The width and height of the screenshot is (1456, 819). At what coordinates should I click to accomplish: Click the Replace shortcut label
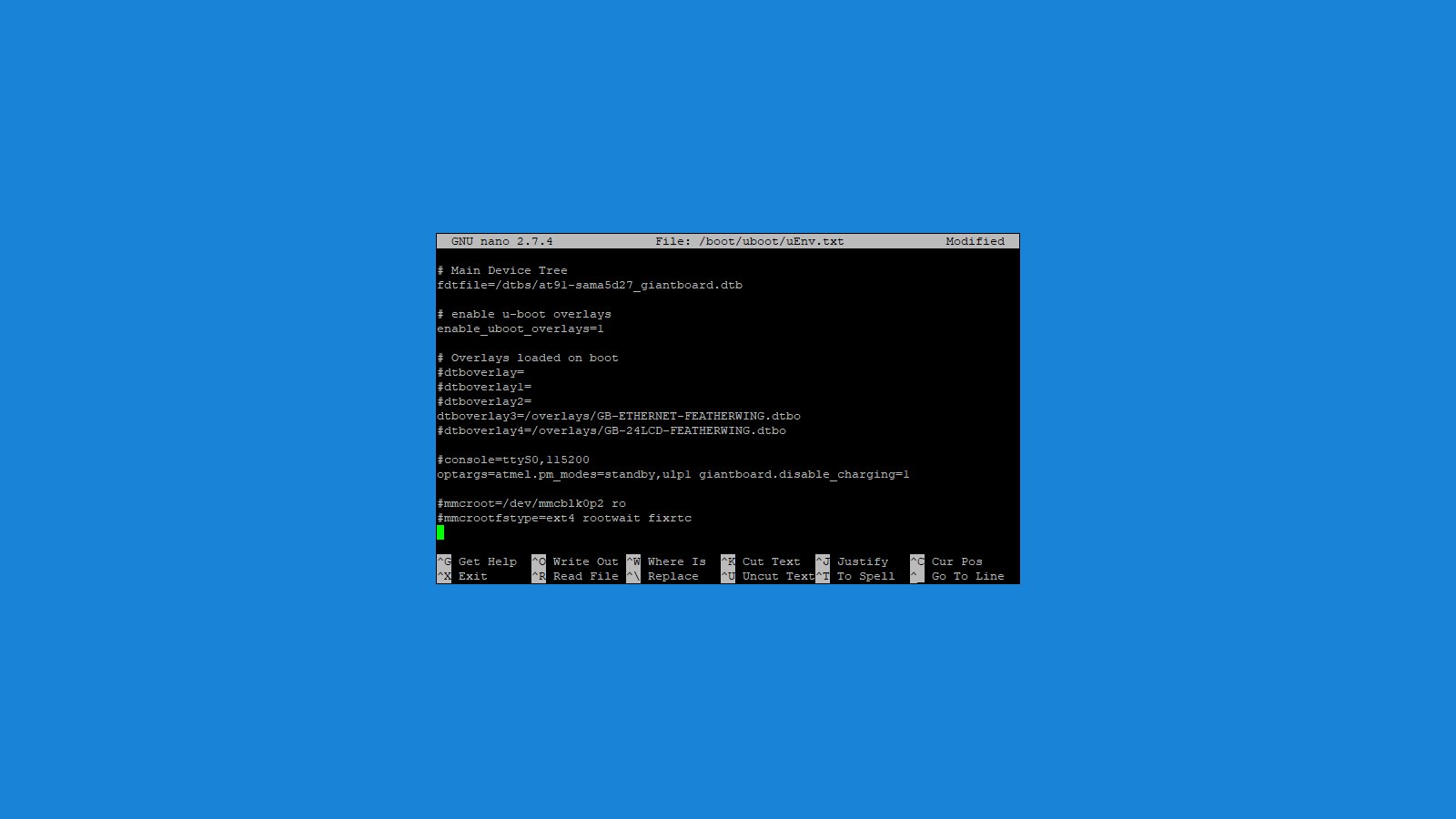pos(673,576)
